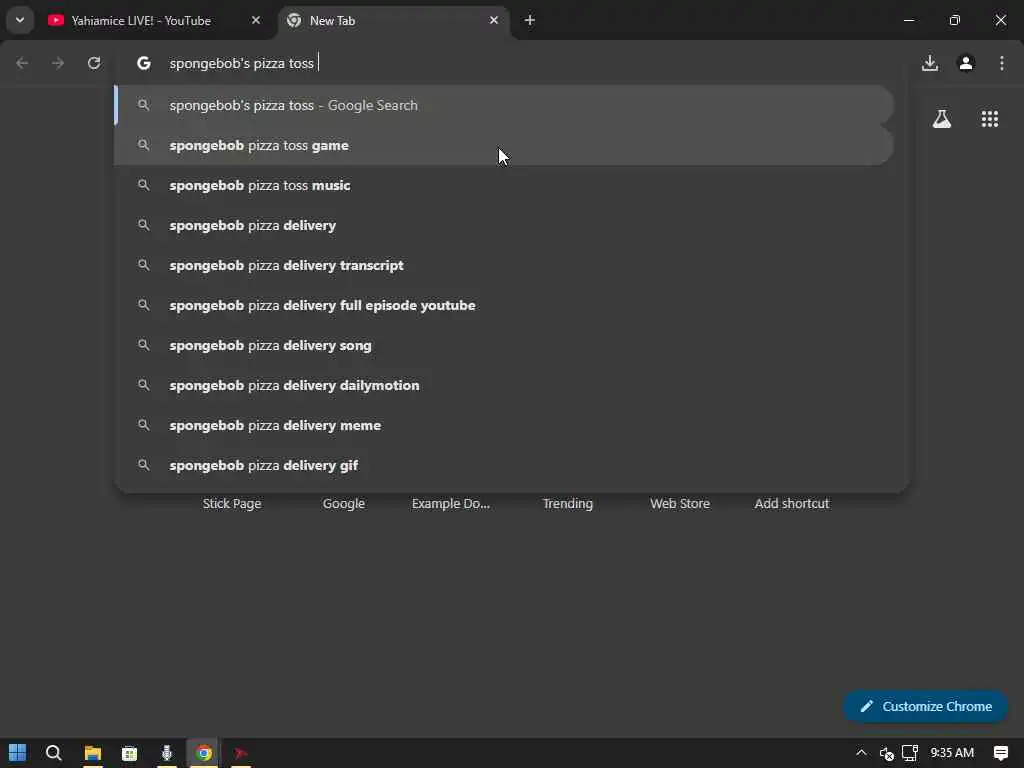The width and height of the screenshot is (1024, 768).
Task: Click the Chrome taskbar icon
Action: tap(204, 753)
